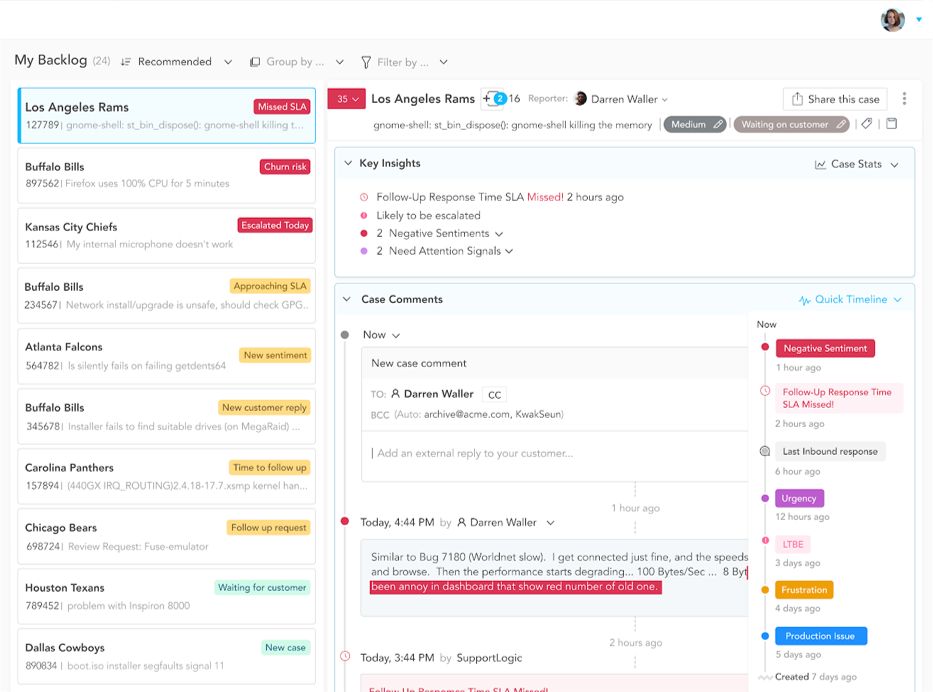Click the sort icon beside Recommended
The width and height of the screenshot is (933, 692).
[126, 62]
